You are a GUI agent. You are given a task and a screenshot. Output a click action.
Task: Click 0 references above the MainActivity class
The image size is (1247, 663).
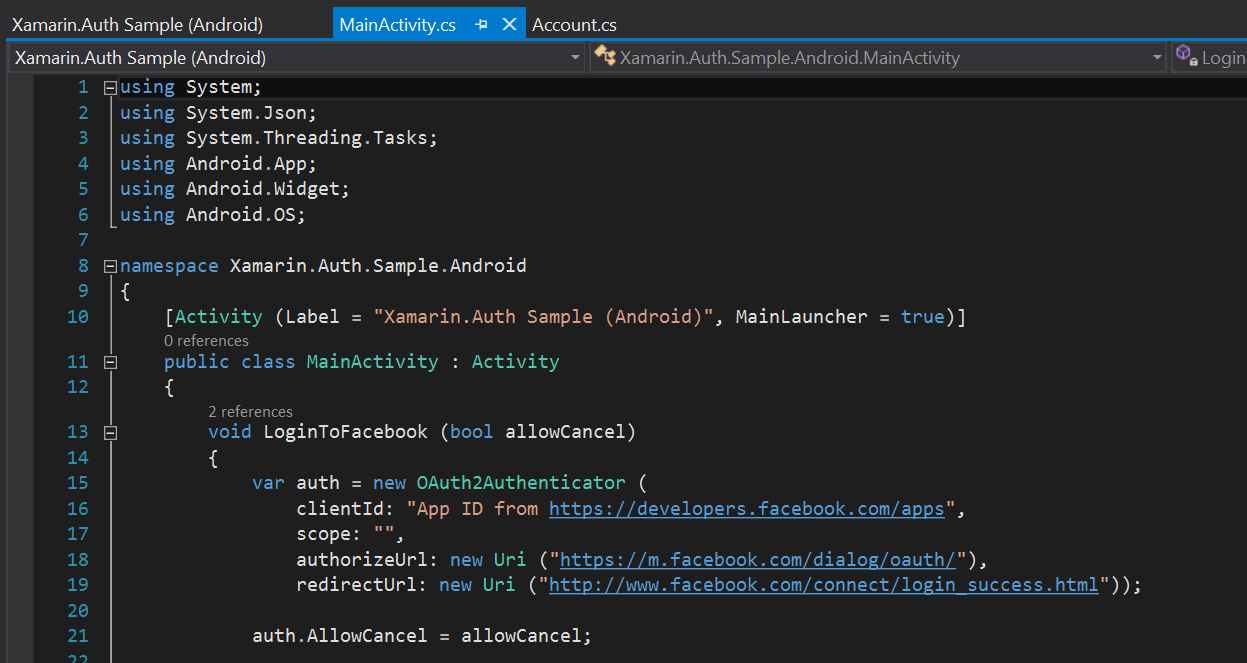(206, 340)
